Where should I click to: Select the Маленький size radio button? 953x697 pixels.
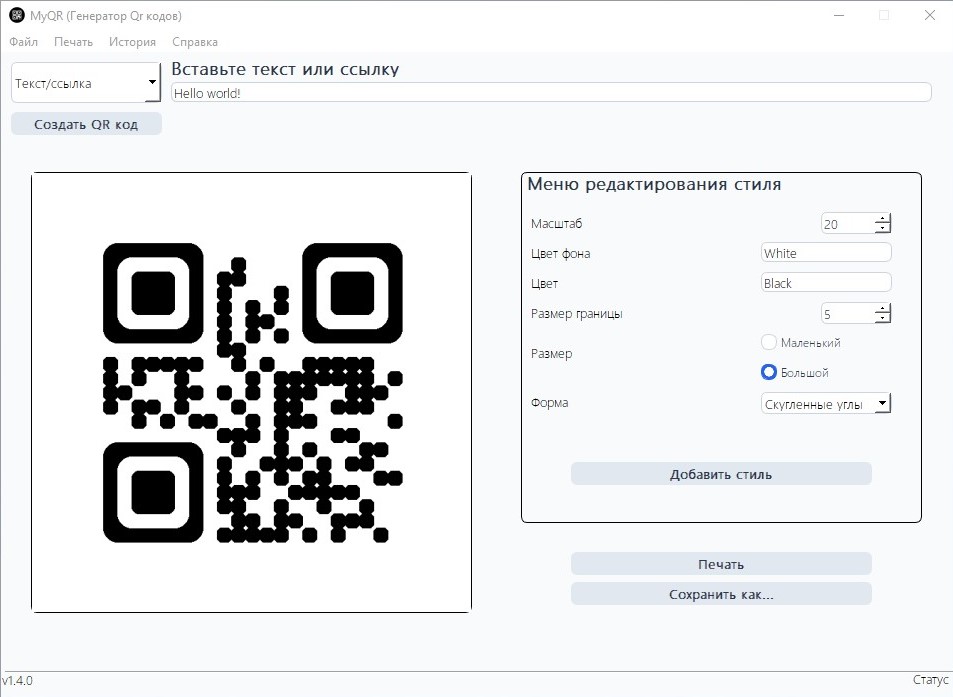click(x=769, y=342)
